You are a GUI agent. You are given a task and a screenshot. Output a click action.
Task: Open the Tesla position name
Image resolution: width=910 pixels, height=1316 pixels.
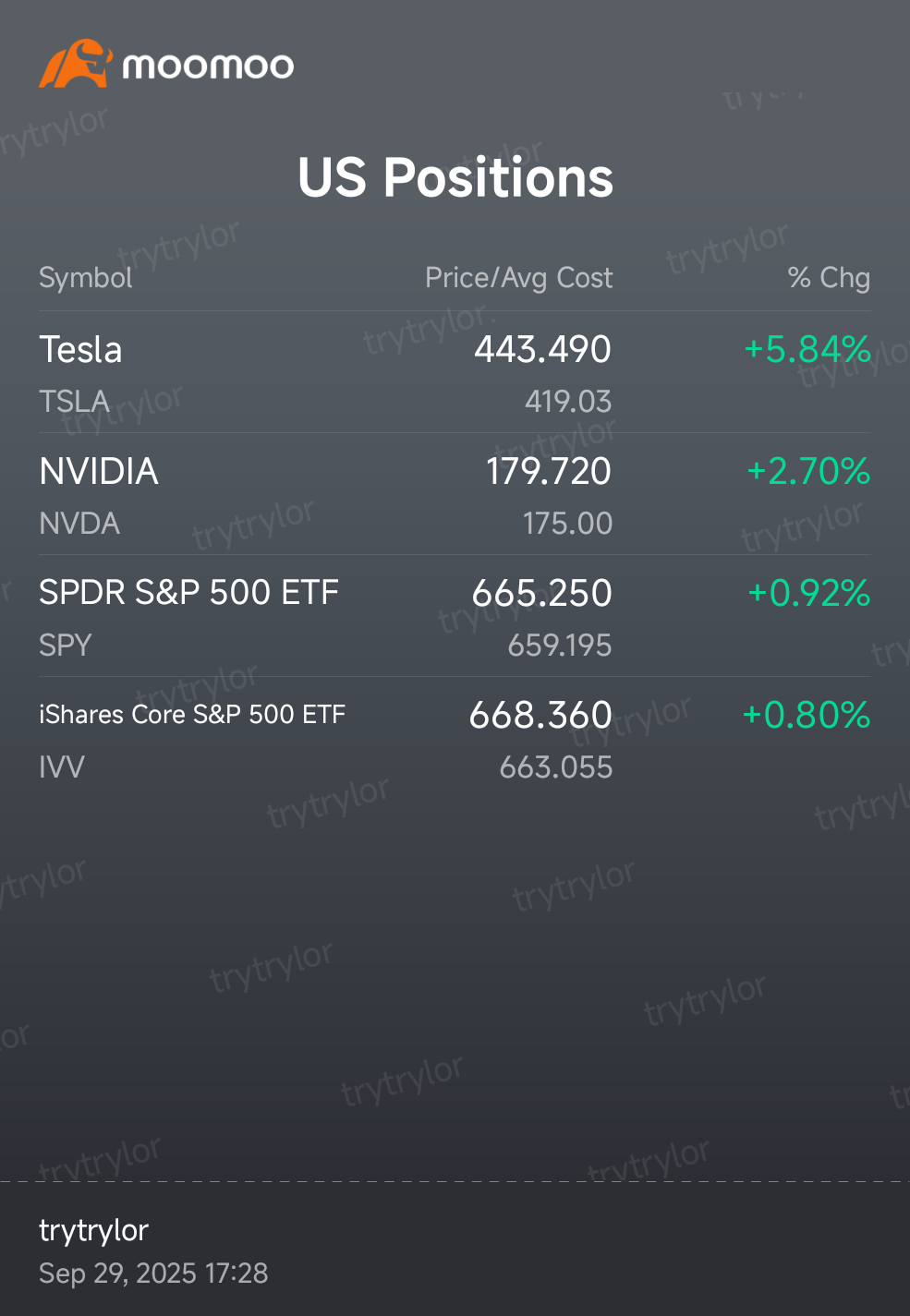pos(80,350)
